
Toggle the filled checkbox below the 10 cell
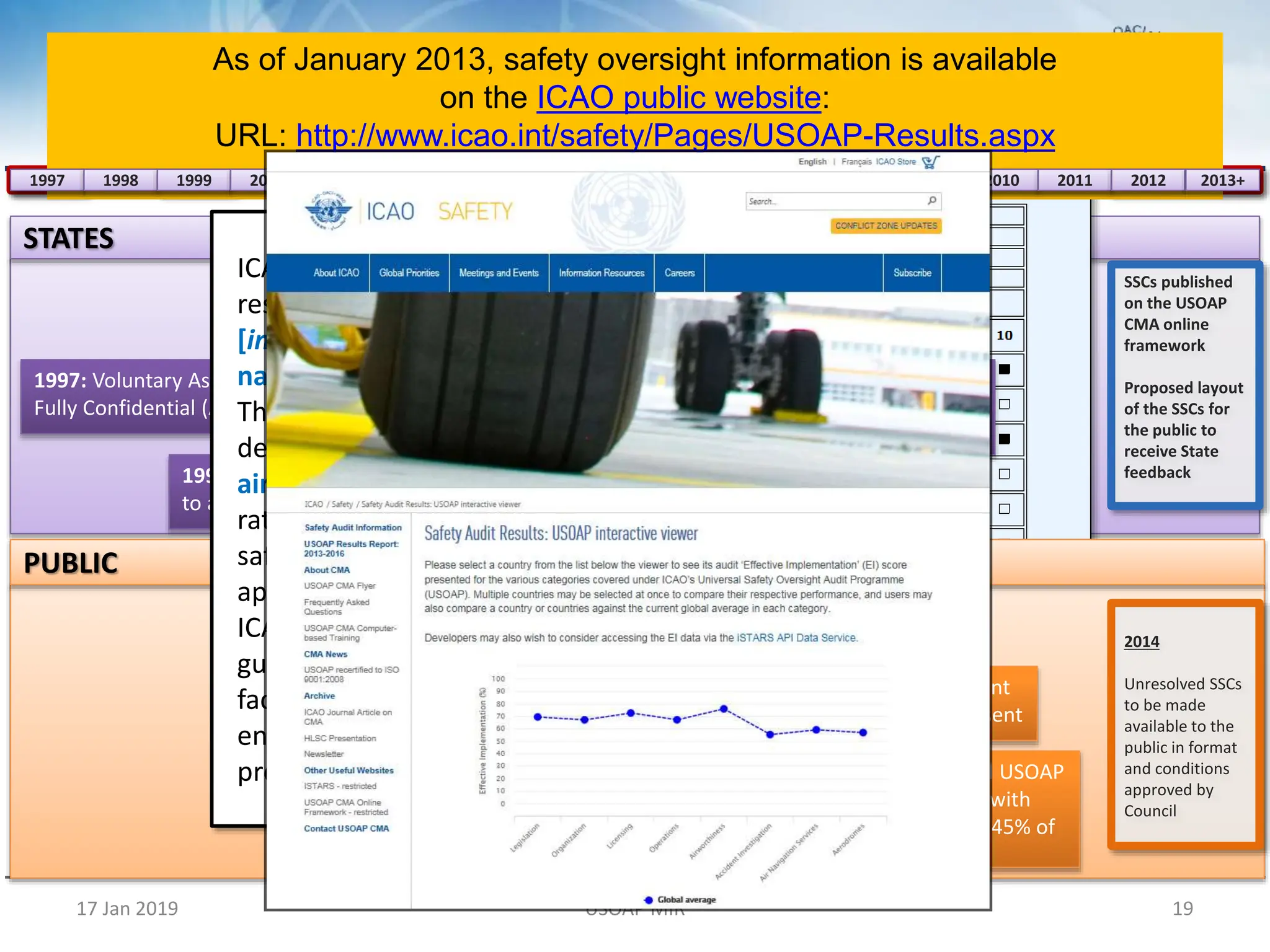coord(1005,369)
